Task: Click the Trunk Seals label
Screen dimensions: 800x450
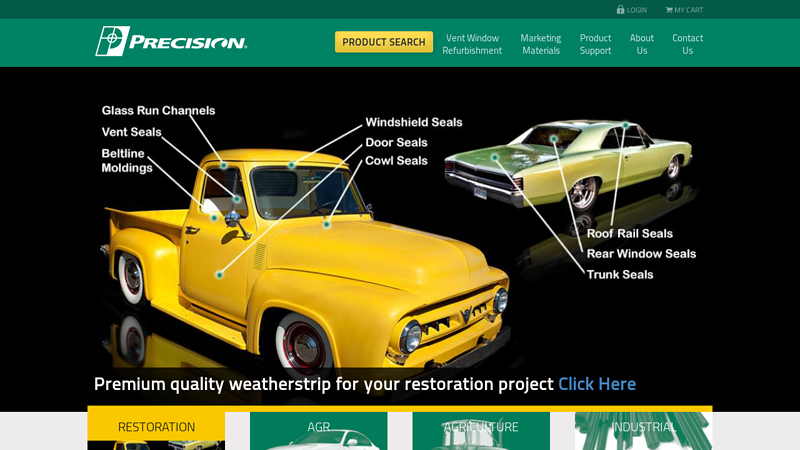Action: coord(620,274)
